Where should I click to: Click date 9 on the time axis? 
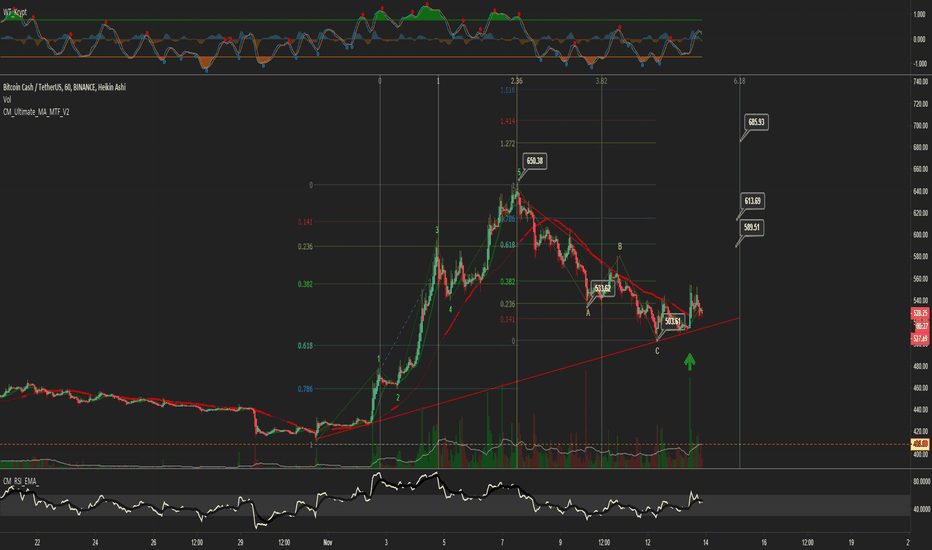coord(560,542)
